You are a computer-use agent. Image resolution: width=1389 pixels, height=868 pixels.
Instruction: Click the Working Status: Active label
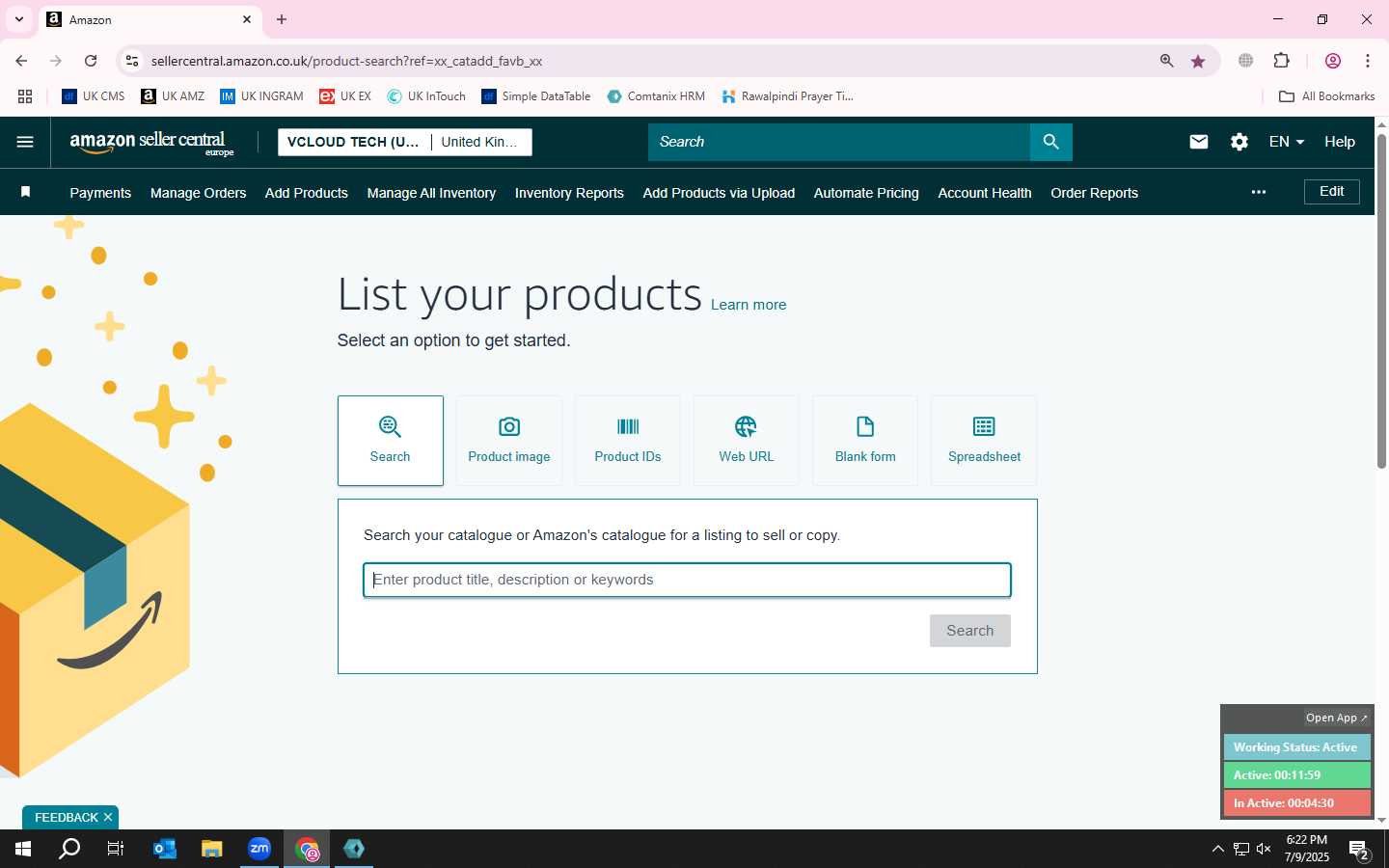click(x=1296, y=747)
